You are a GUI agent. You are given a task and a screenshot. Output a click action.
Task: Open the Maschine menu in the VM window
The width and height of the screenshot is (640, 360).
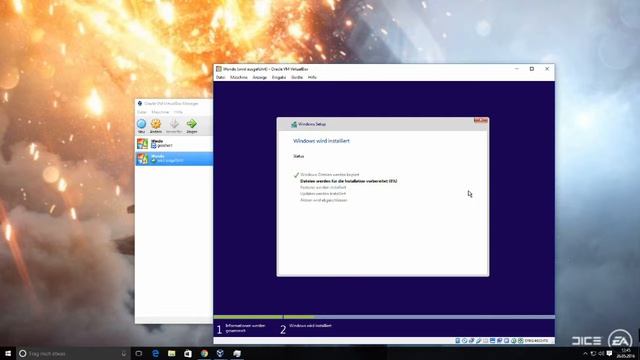point(239,77)
